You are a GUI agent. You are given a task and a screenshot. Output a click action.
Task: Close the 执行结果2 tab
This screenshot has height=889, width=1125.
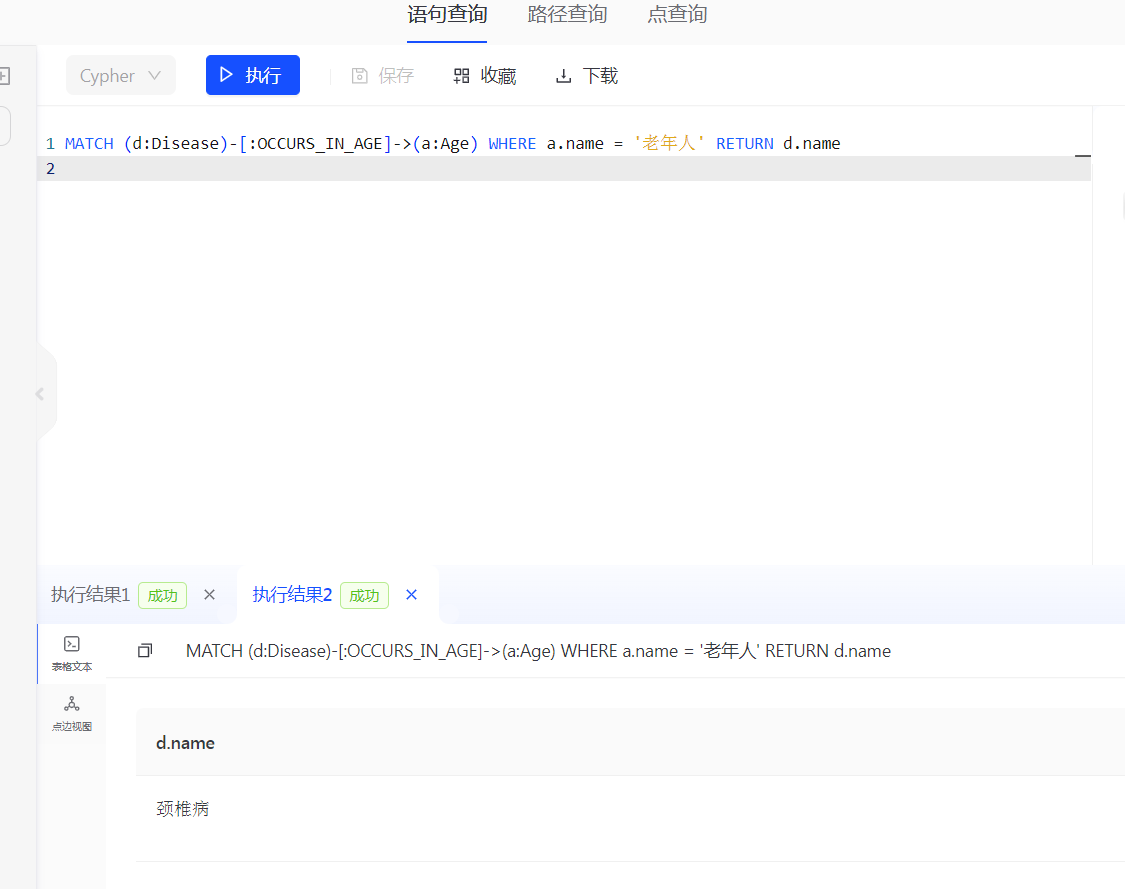coord(411,594)
